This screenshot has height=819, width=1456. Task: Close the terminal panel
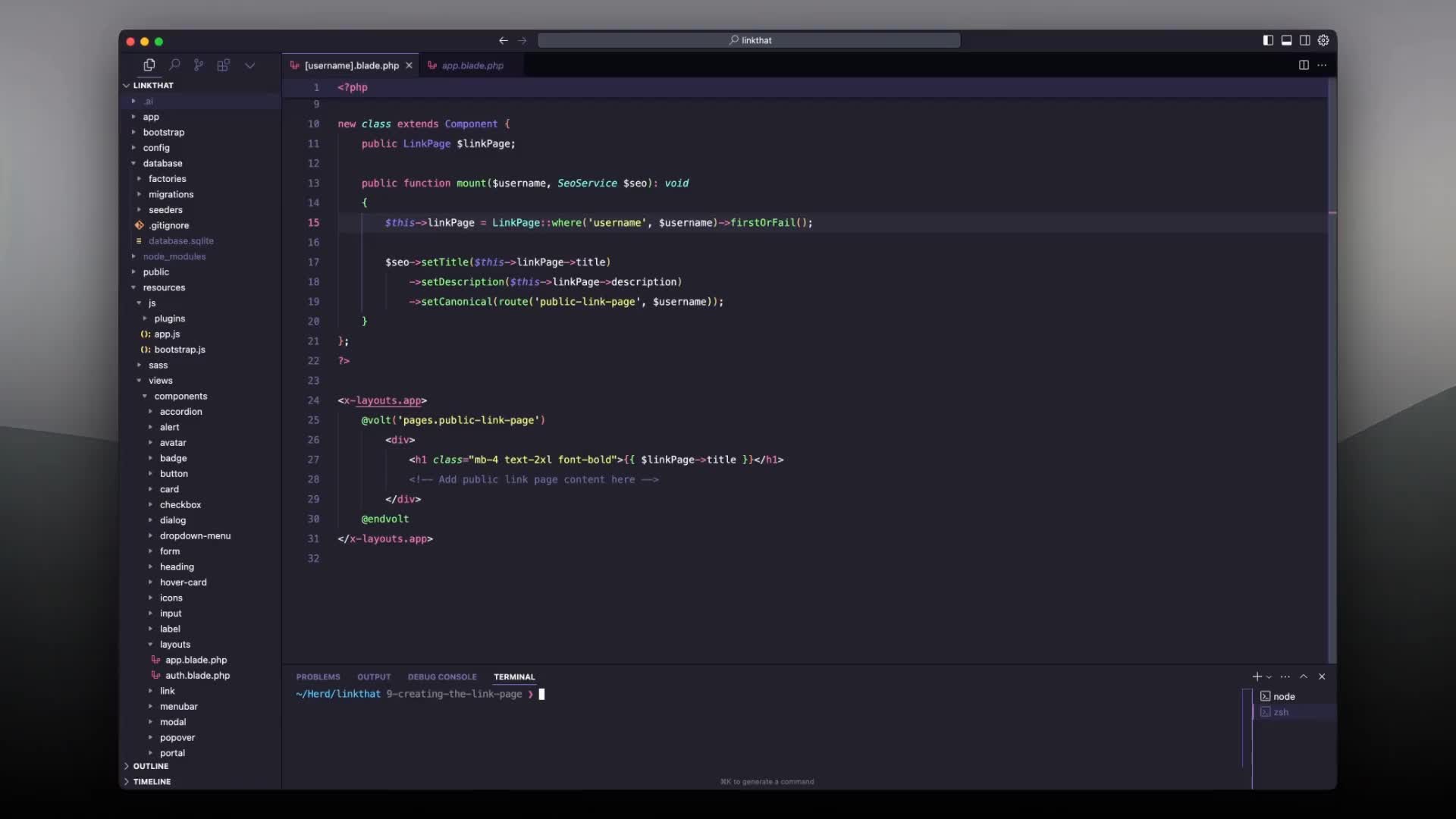click(1322, 676)
